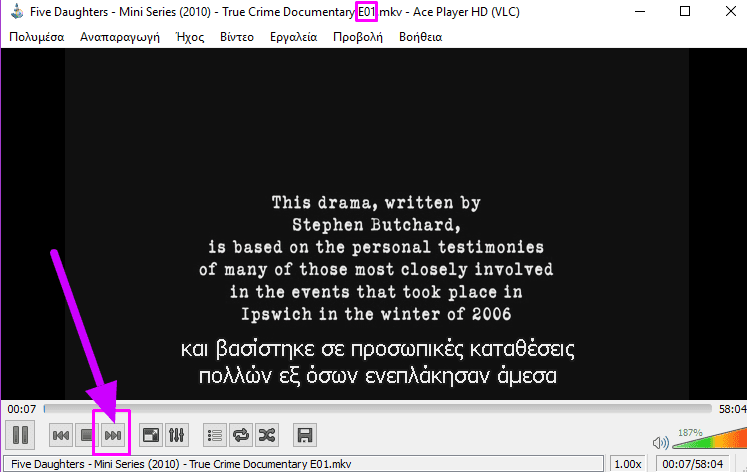747x472 pixels.
Task: Click the status bar file name text
Action: click(181, 464)
